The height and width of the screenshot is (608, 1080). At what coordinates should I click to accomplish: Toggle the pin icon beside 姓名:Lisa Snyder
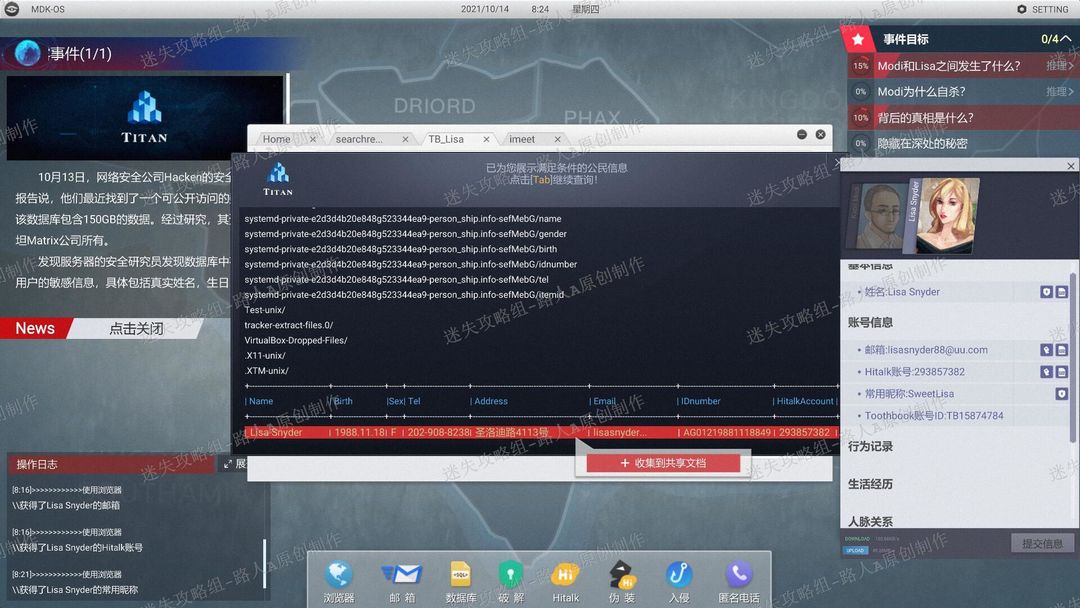[1046, 292]
